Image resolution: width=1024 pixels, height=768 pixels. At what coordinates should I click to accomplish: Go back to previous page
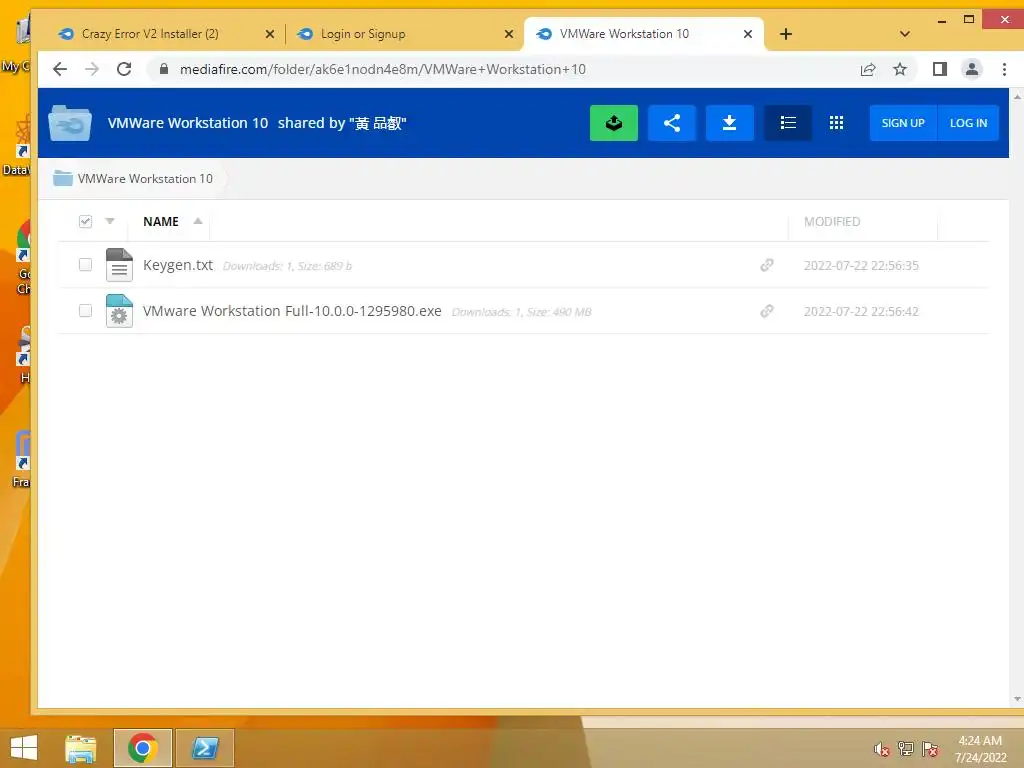tap(59, 69)
